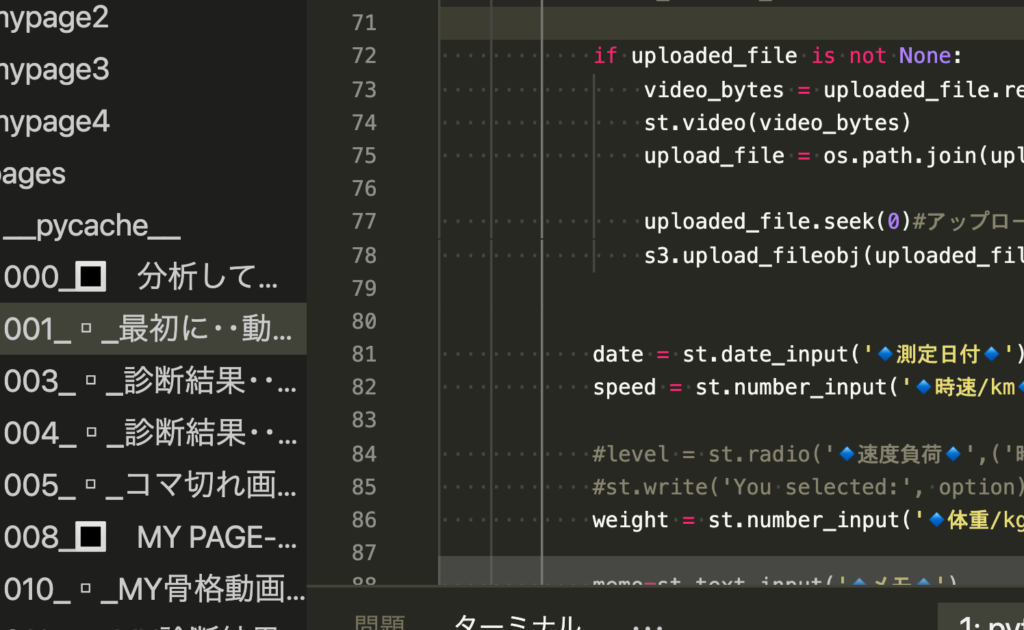Expand the __pycache__ folder
This screenshot has width=1024, height=630.
(x=92, y=225)
